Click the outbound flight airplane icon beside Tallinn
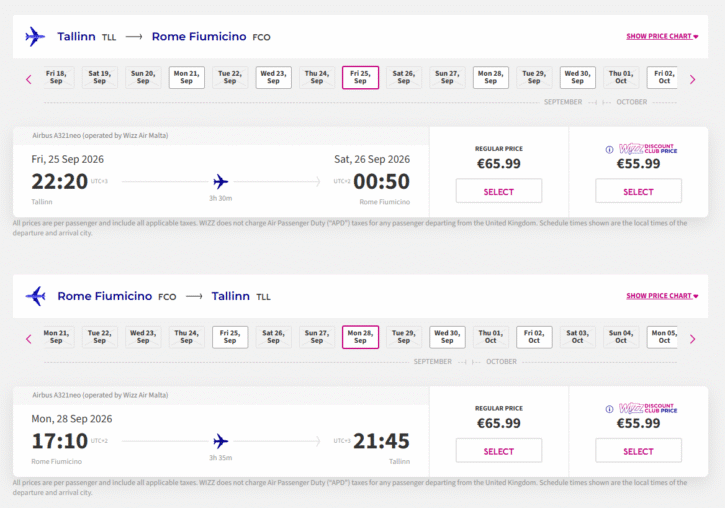Image resolution: width=725 pixels, height=508 pixels. [35, 37]
